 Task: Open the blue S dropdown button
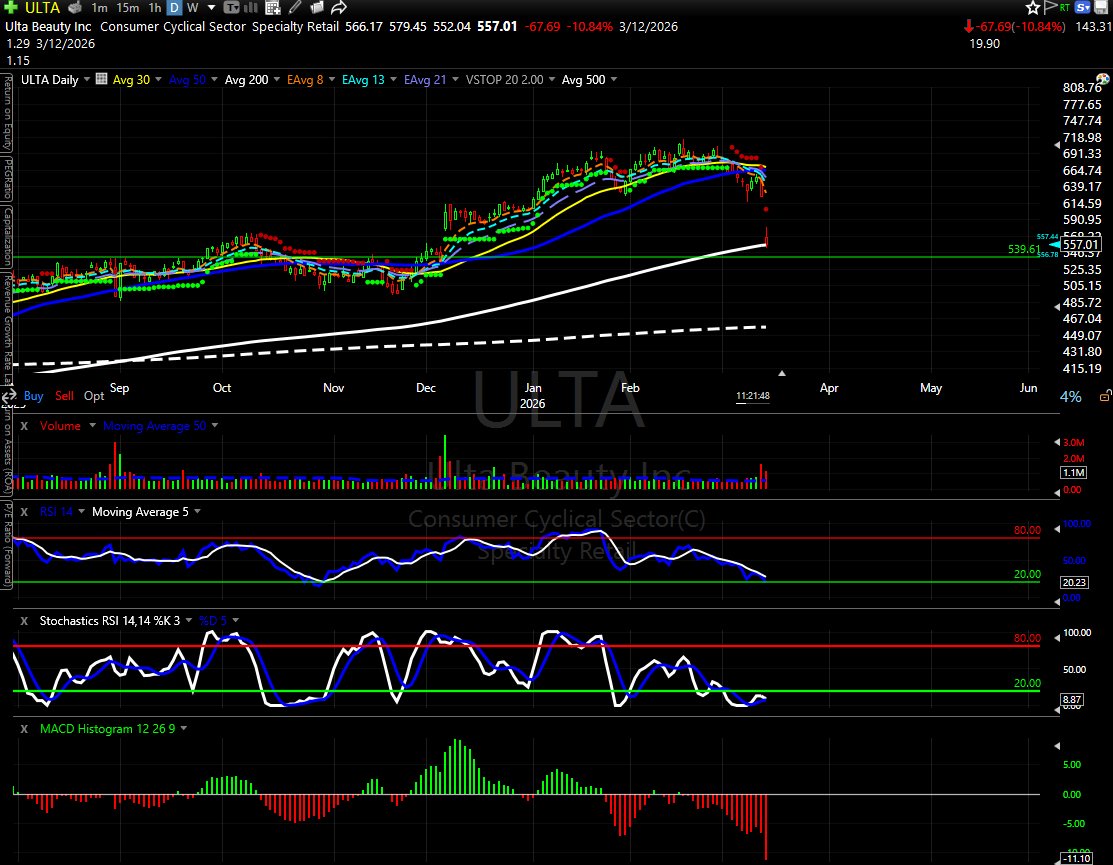[x=1082, y=8]
